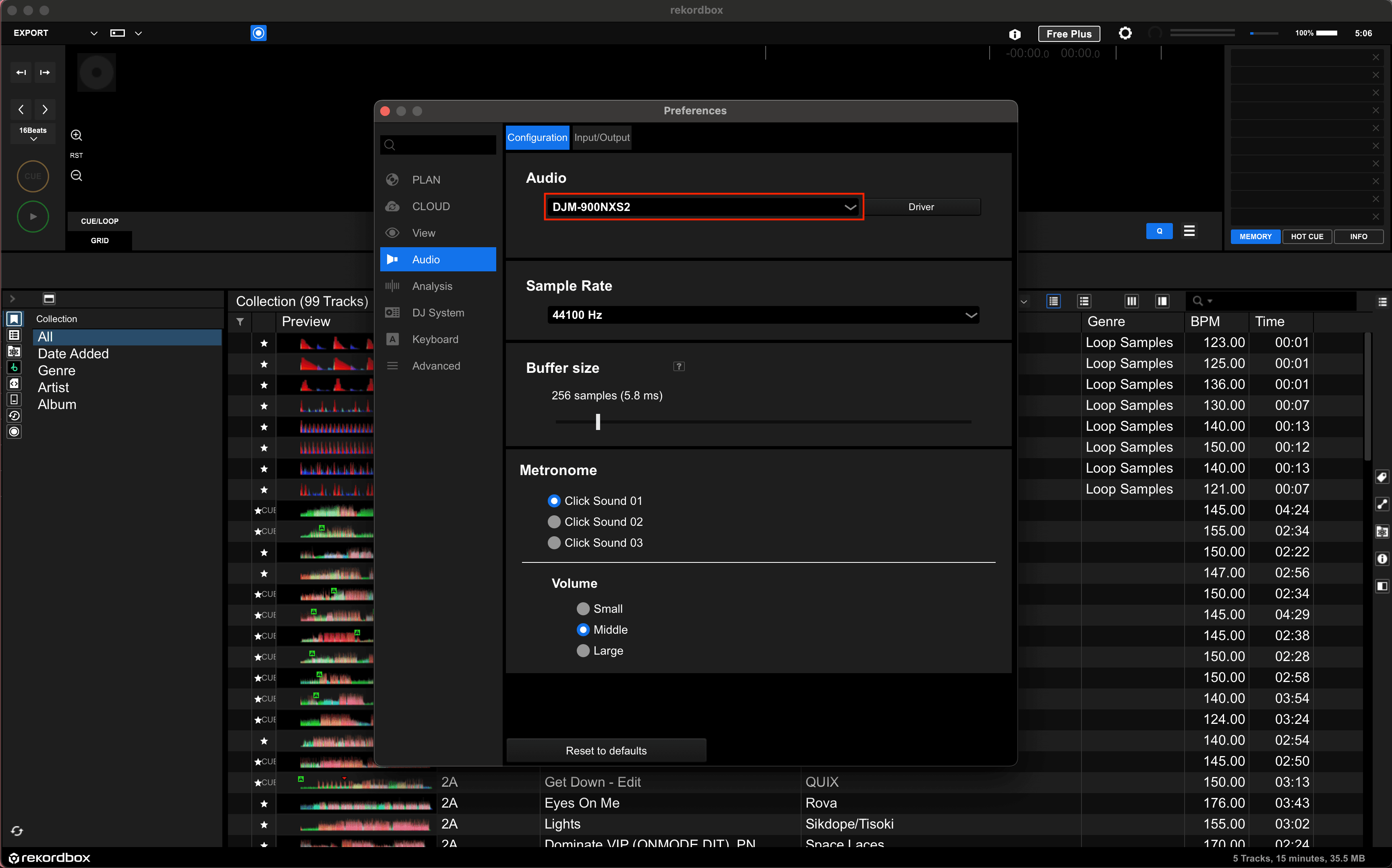Click the zoom in waveform magnifier icon

(x=77, y=136)
